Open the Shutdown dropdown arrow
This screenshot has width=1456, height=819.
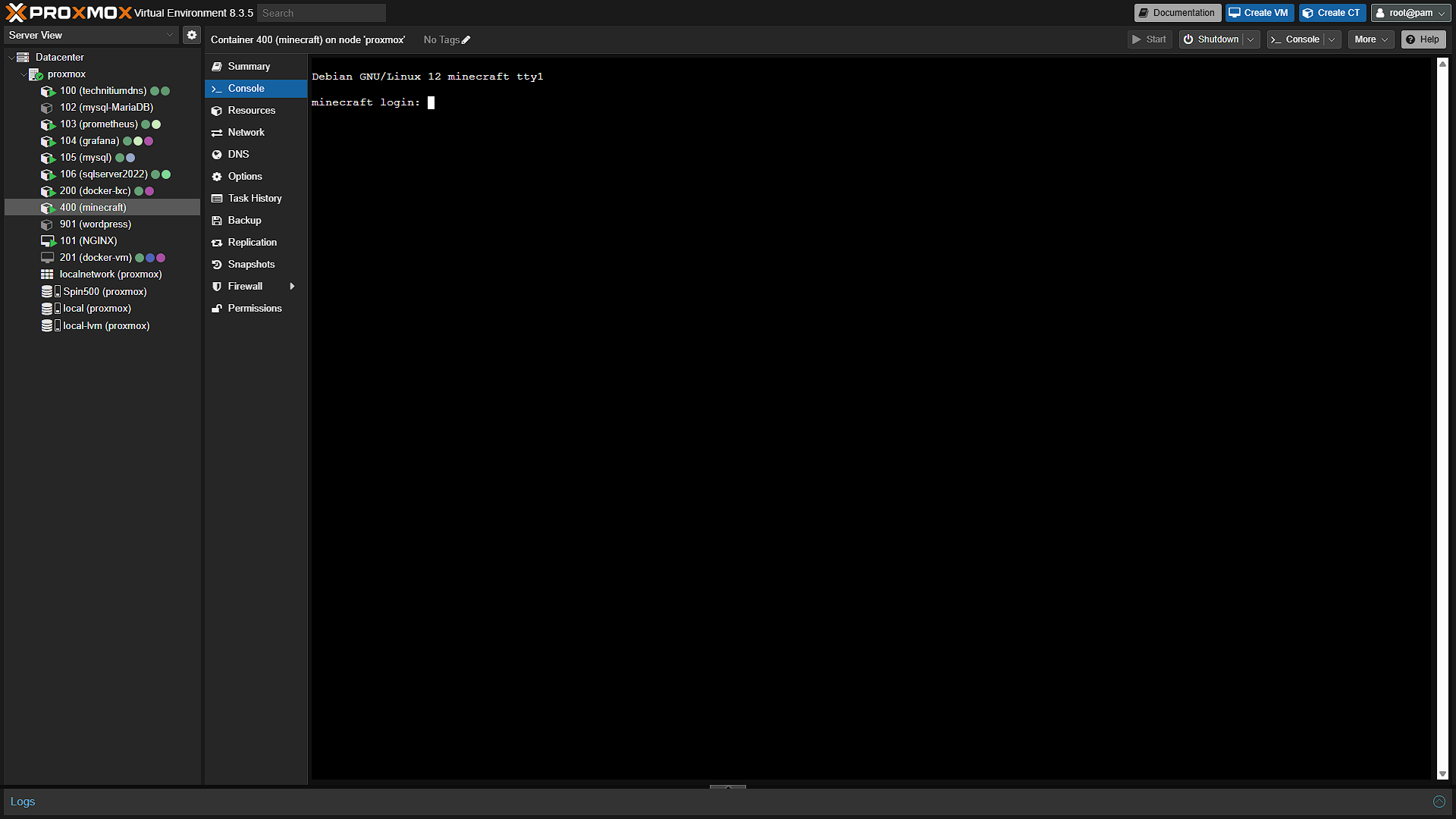pos(1250,39)
